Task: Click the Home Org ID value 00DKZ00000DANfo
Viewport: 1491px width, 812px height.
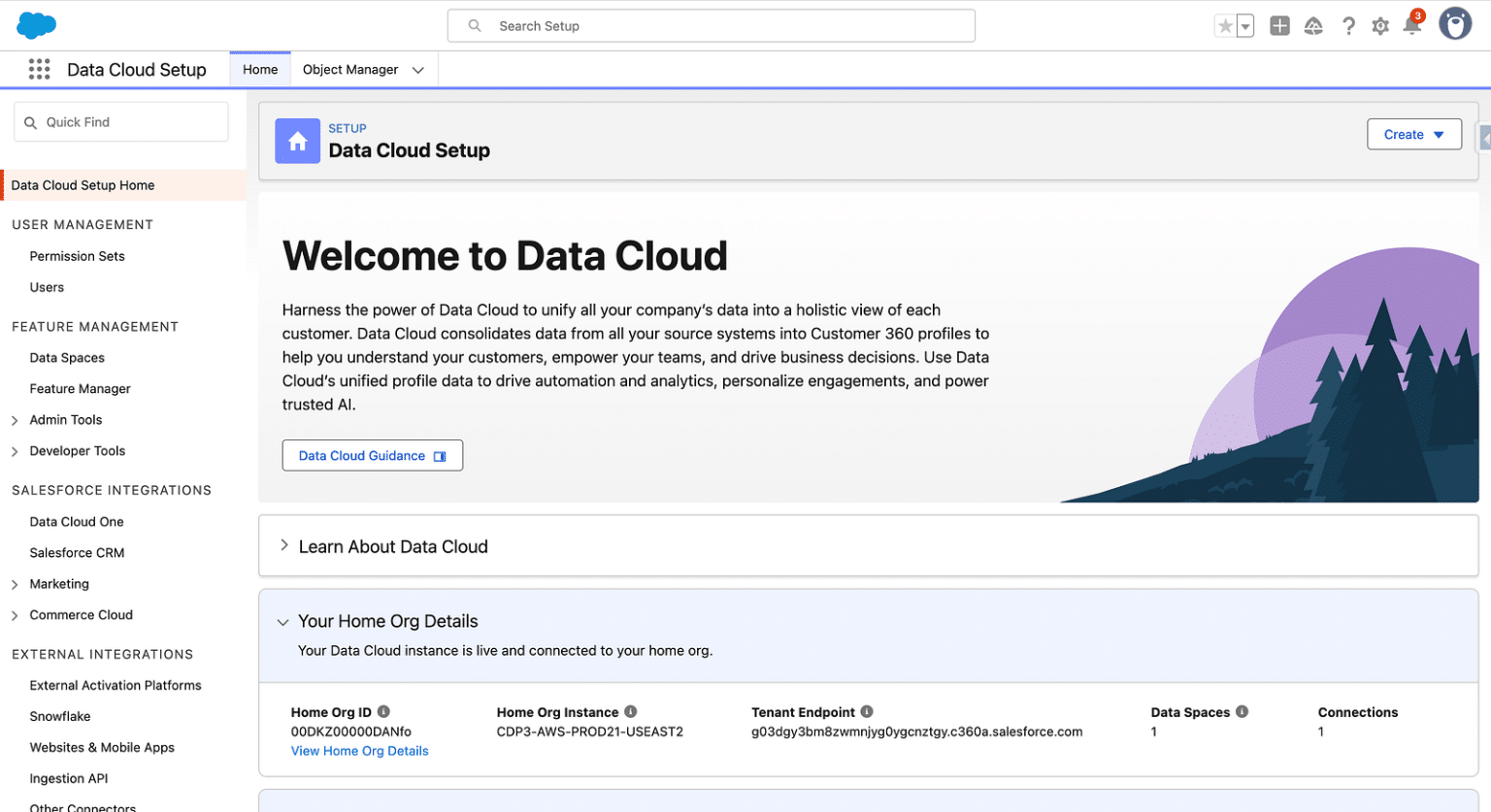Action: (351, 731)
